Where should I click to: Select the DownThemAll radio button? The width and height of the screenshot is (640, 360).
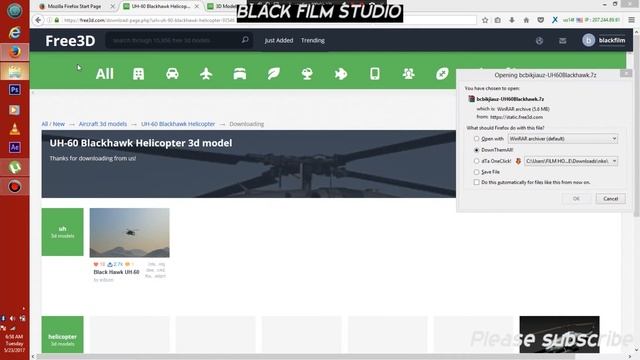[476, 150]
